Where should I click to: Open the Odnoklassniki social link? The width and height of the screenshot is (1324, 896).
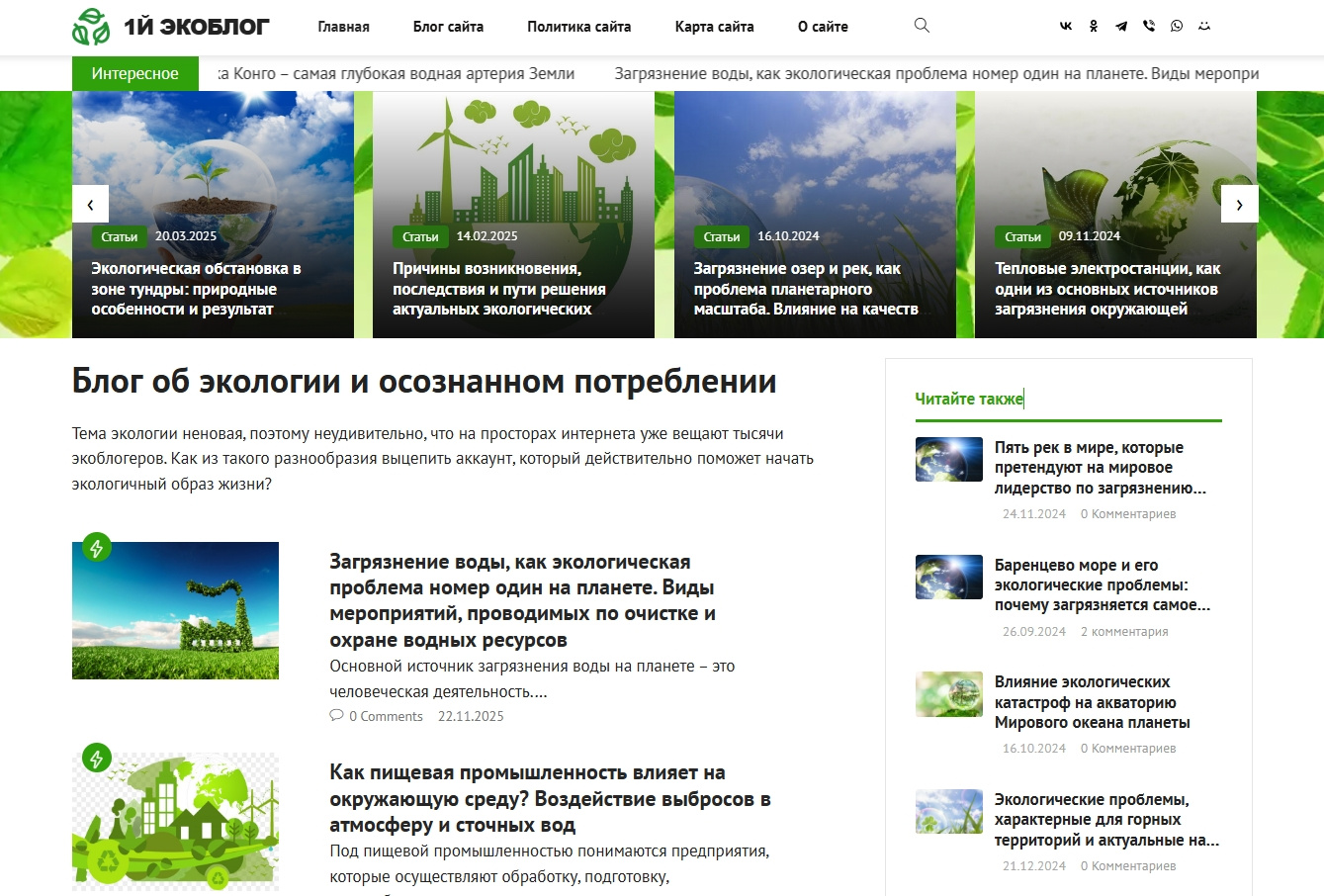(x=1094, y=27)
